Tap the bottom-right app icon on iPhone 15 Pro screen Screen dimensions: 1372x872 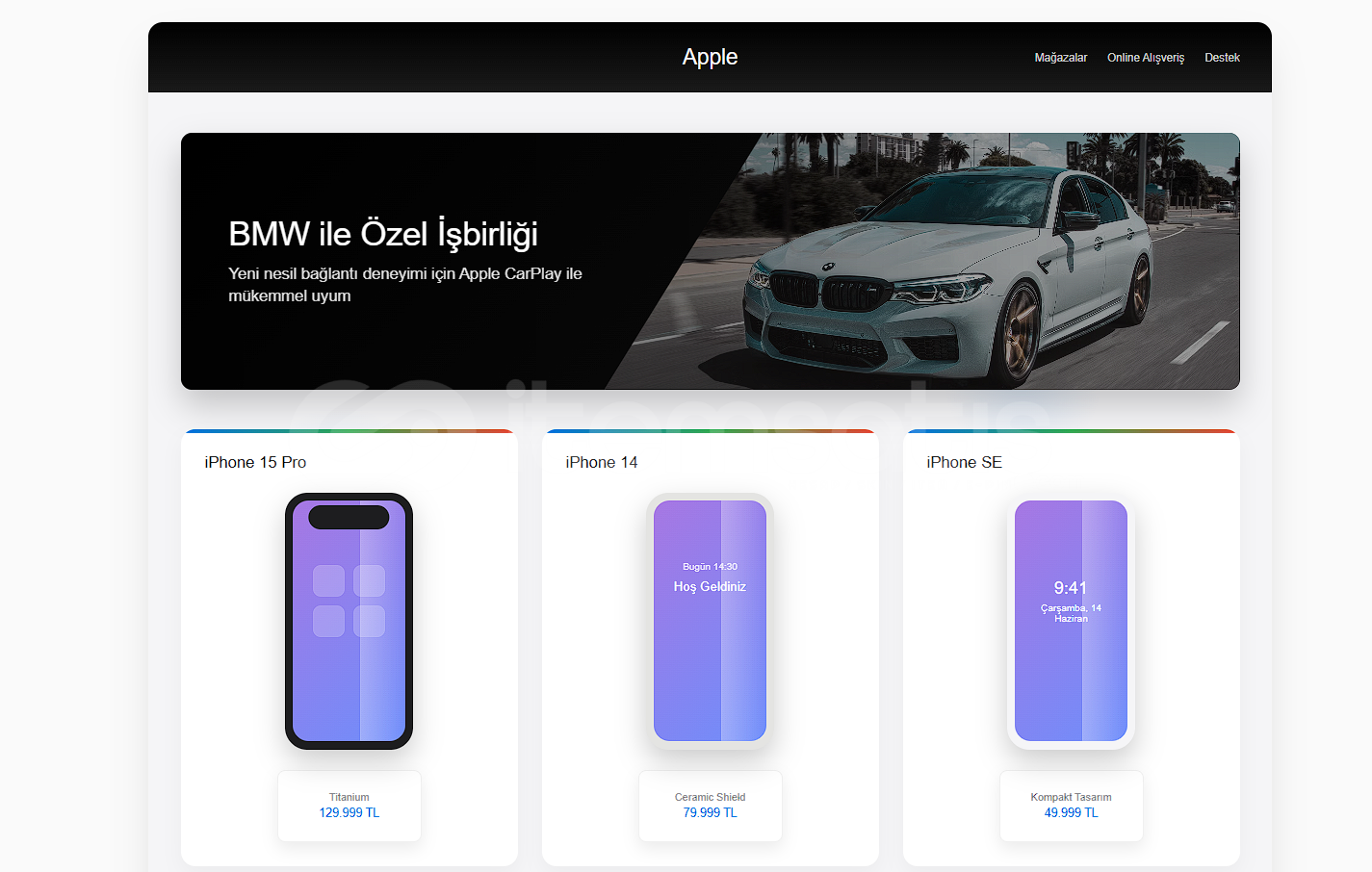[369, 621]
